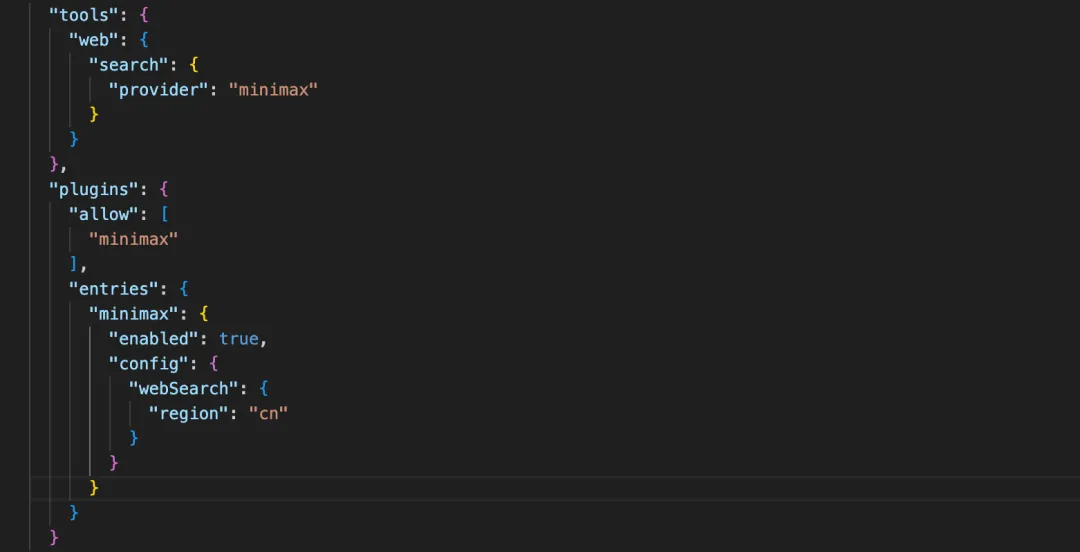The image size is (1080, 552).
Task: Click the true value for enabled
Action: [239, 338]
